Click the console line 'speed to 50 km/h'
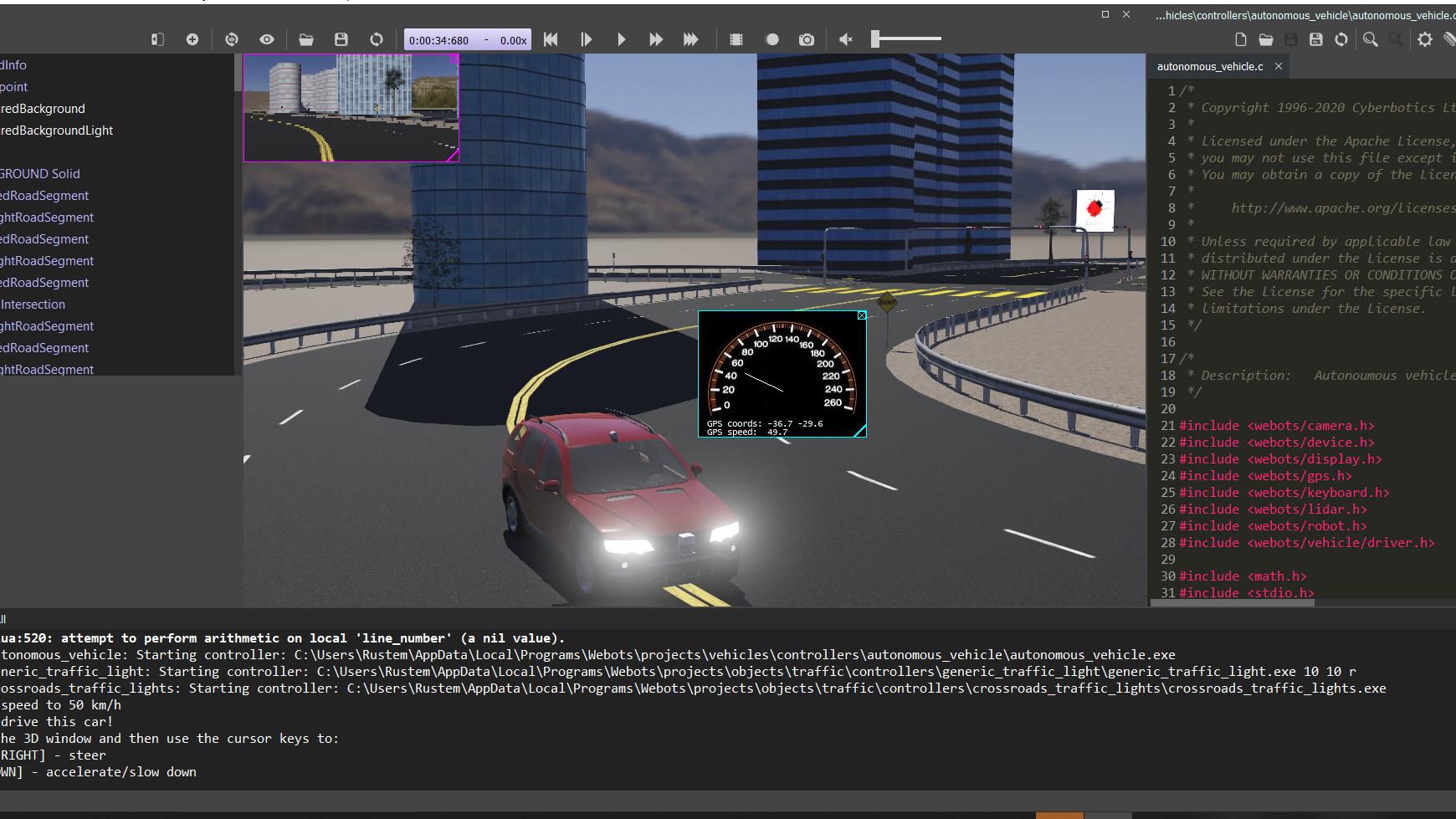Screen dimensions: 1456x819 [x=60, y=705]
